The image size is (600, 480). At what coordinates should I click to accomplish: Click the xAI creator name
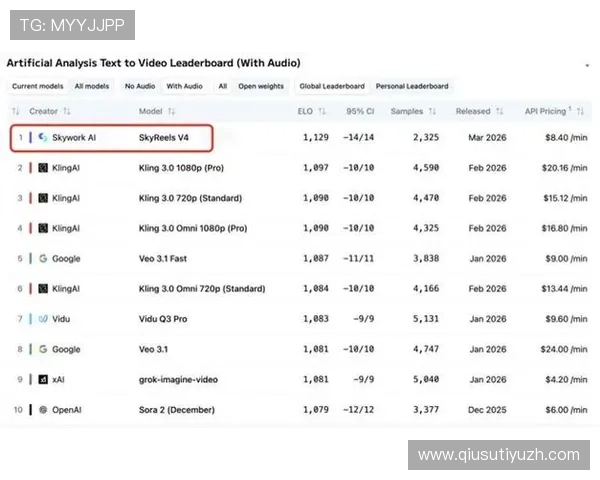point(58,379)
